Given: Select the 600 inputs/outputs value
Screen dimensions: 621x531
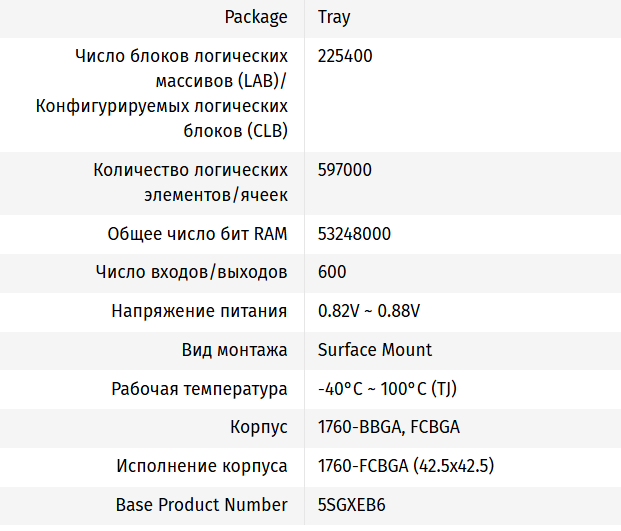Looking at the screenshot, I should [x=332, y=272].
